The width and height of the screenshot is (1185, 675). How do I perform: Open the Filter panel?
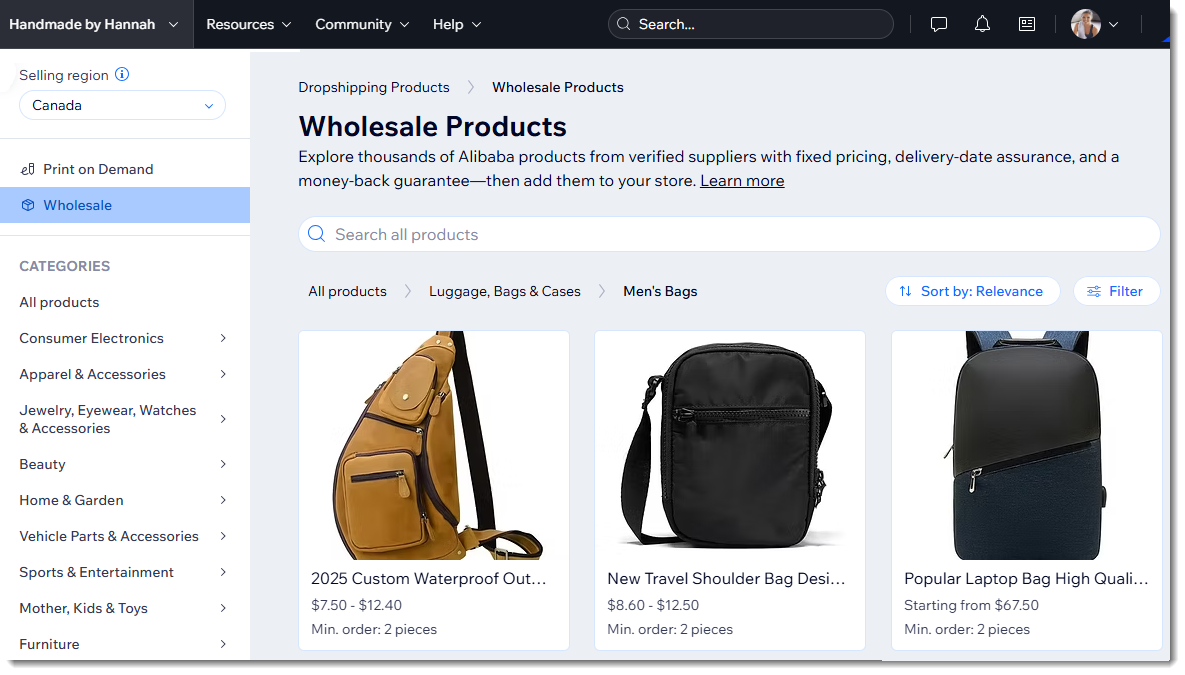click(x=1116, y=290)
